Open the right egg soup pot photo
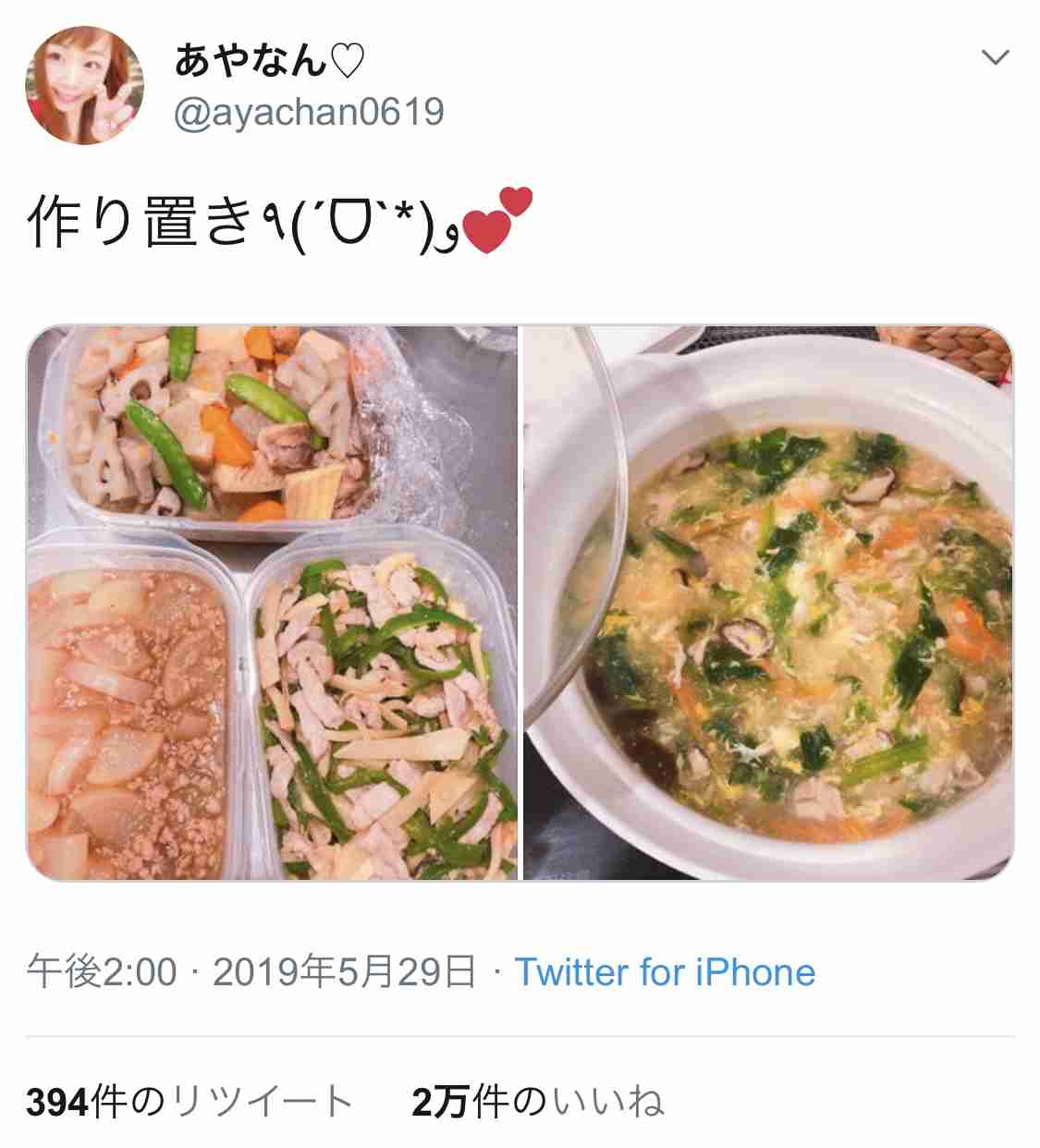1040x1148 pixels. [769, 603]
